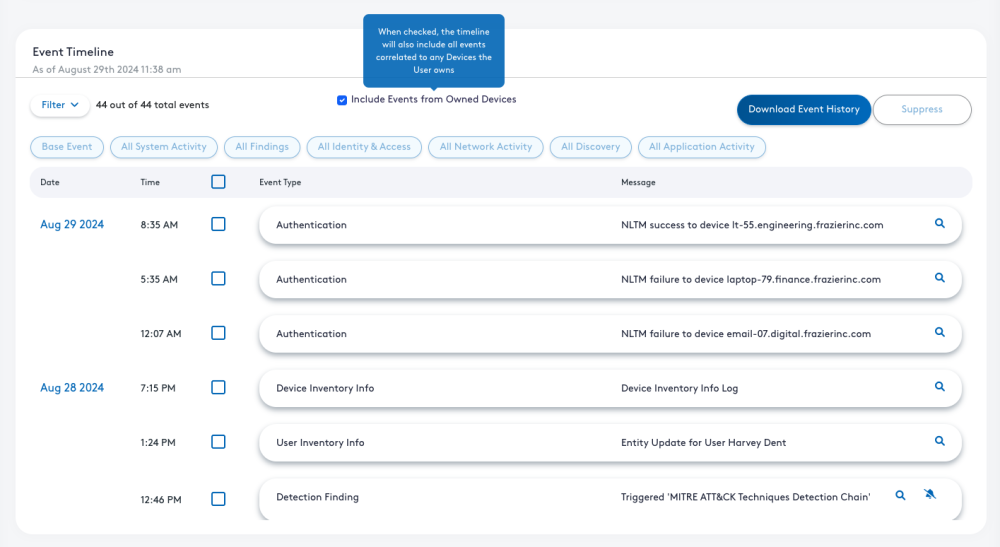Click the Event Type column header

click(280, 182)
